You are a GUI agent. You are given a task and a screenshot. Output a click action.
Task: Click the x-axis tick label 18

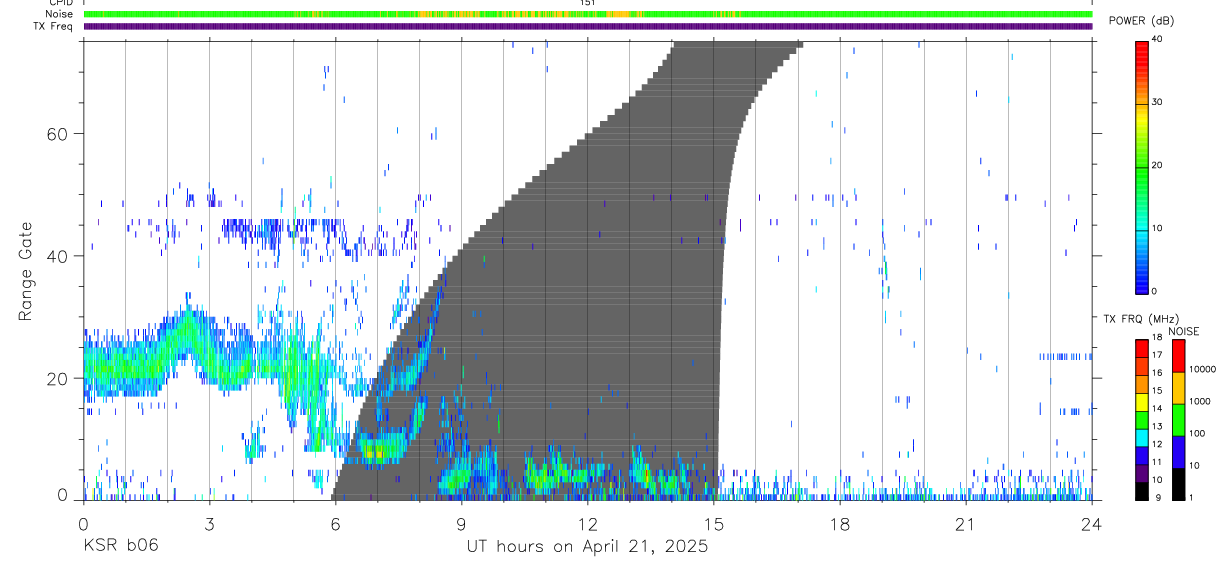coord(839,523)
